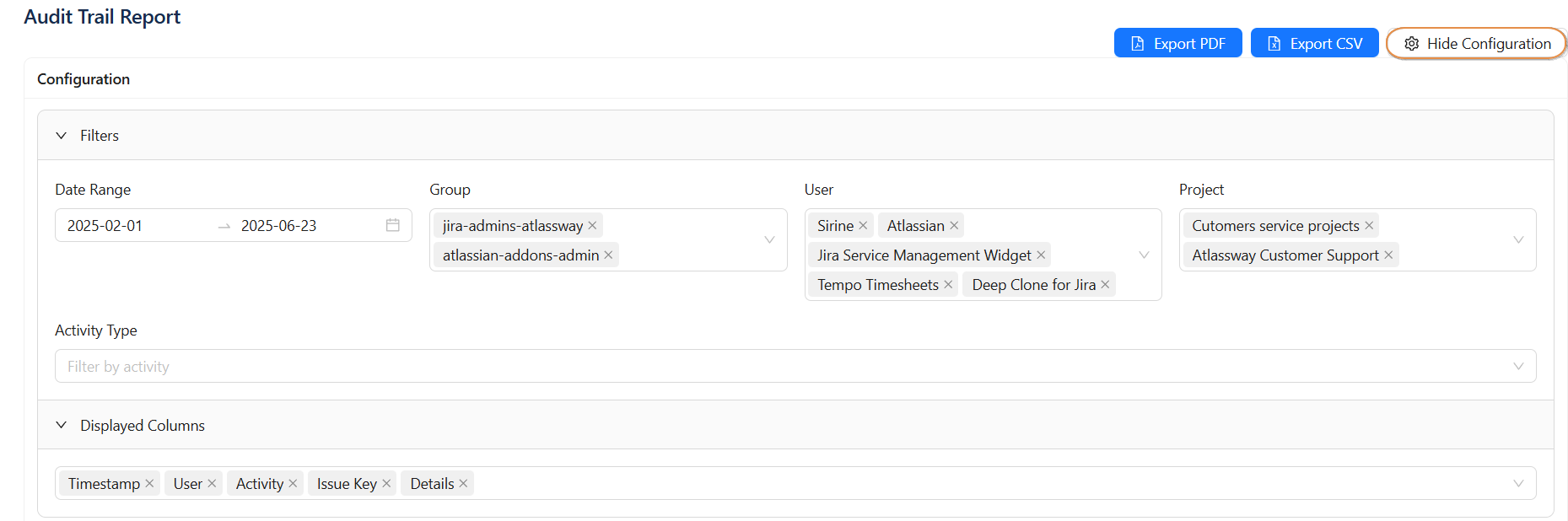Remove Tempo Timesheets user tag
1568x521 pixels.
pyautogui.click(x=948, y=285)
